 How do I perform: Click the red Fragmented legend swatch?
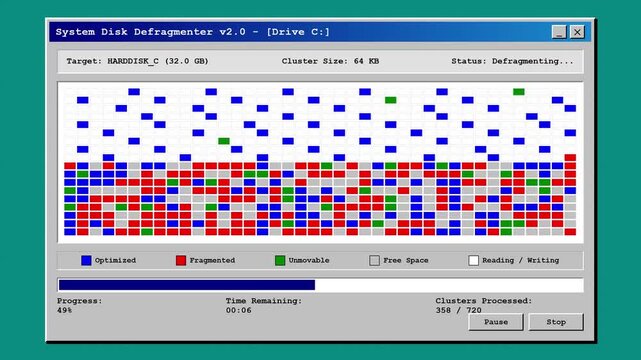[181, 260]
